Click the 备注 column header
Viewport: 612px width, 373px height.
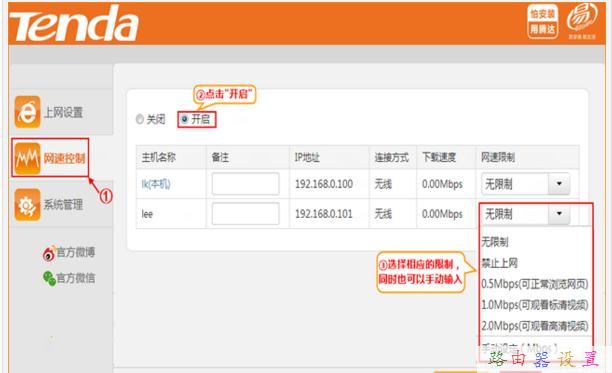point(220,157)
